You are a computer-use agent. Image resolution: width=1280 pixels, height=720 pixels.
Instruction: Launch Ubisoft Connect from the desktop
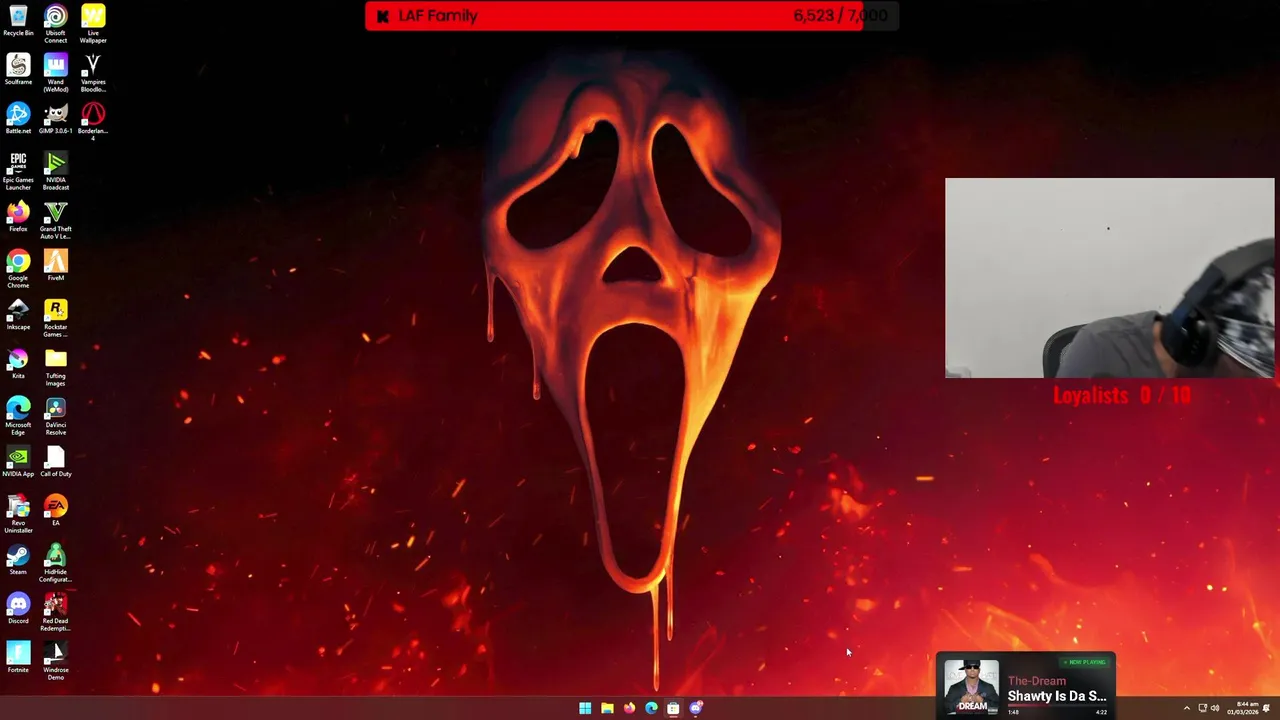pyautogui.click(x=56, y=24)
